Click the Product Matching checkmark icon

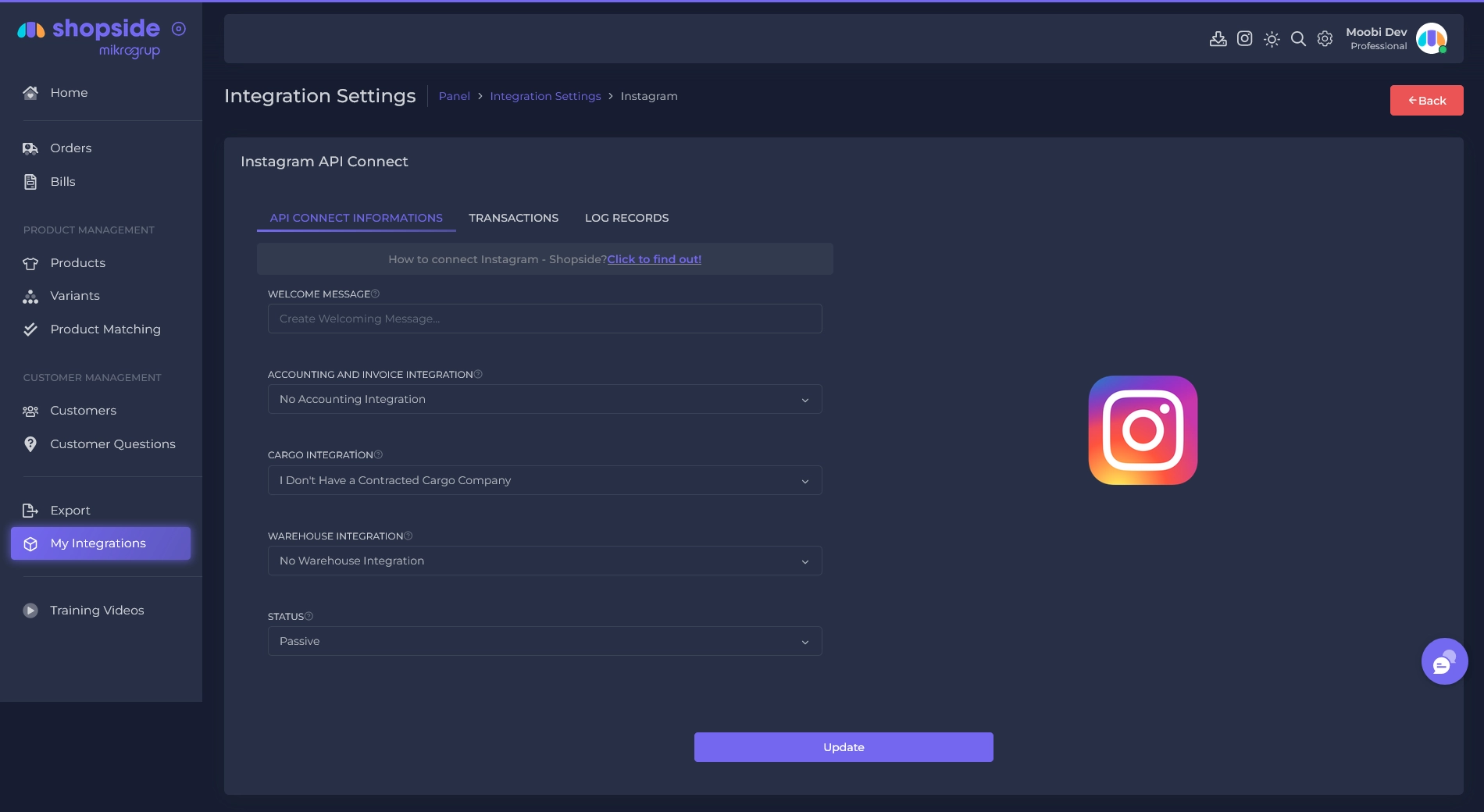30,329
